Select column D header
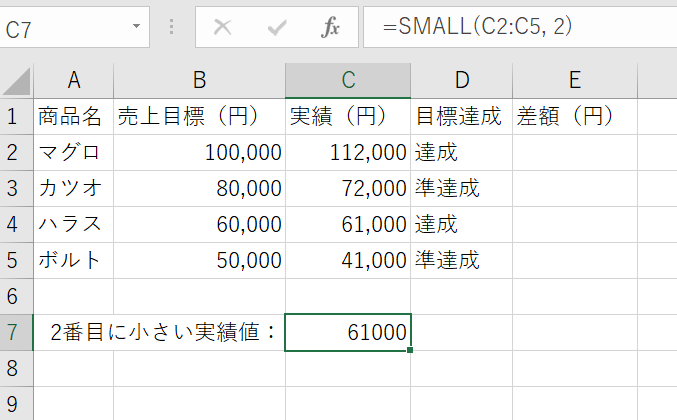The height and width of the screenshot is (420, 677). [460, 81]
